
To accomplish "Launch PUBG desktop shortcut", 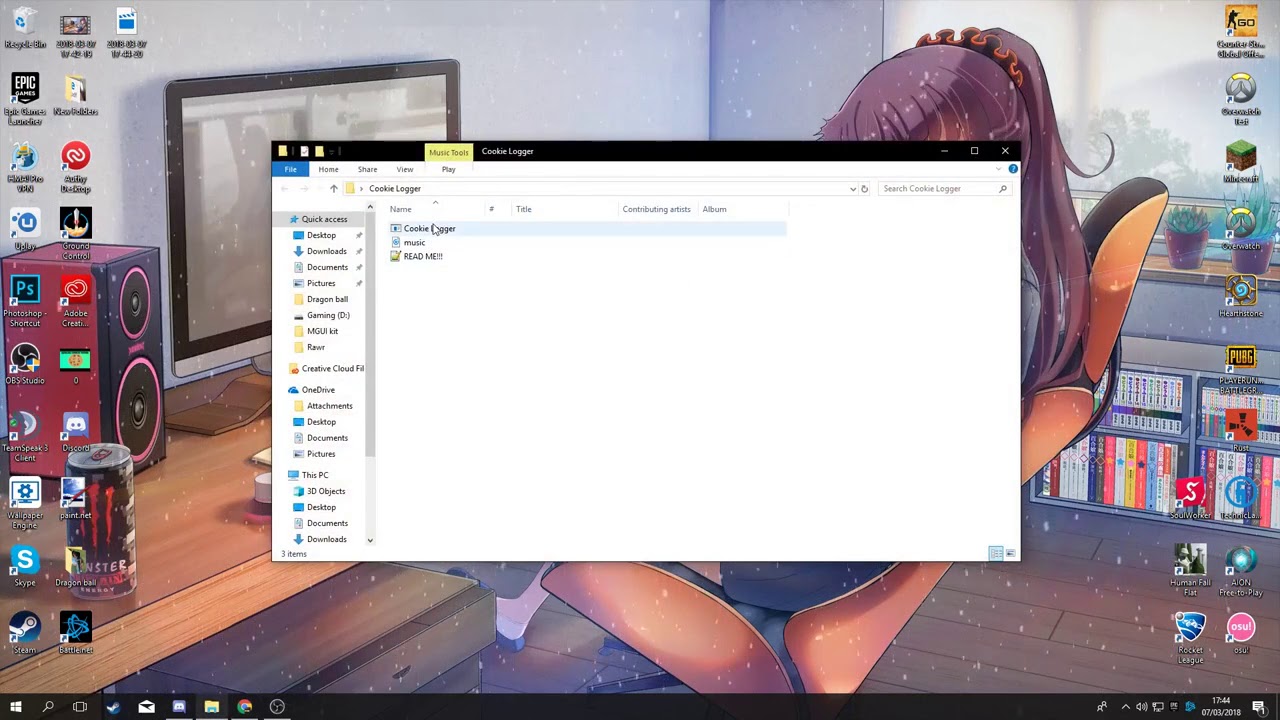I will coord(1241,369).
